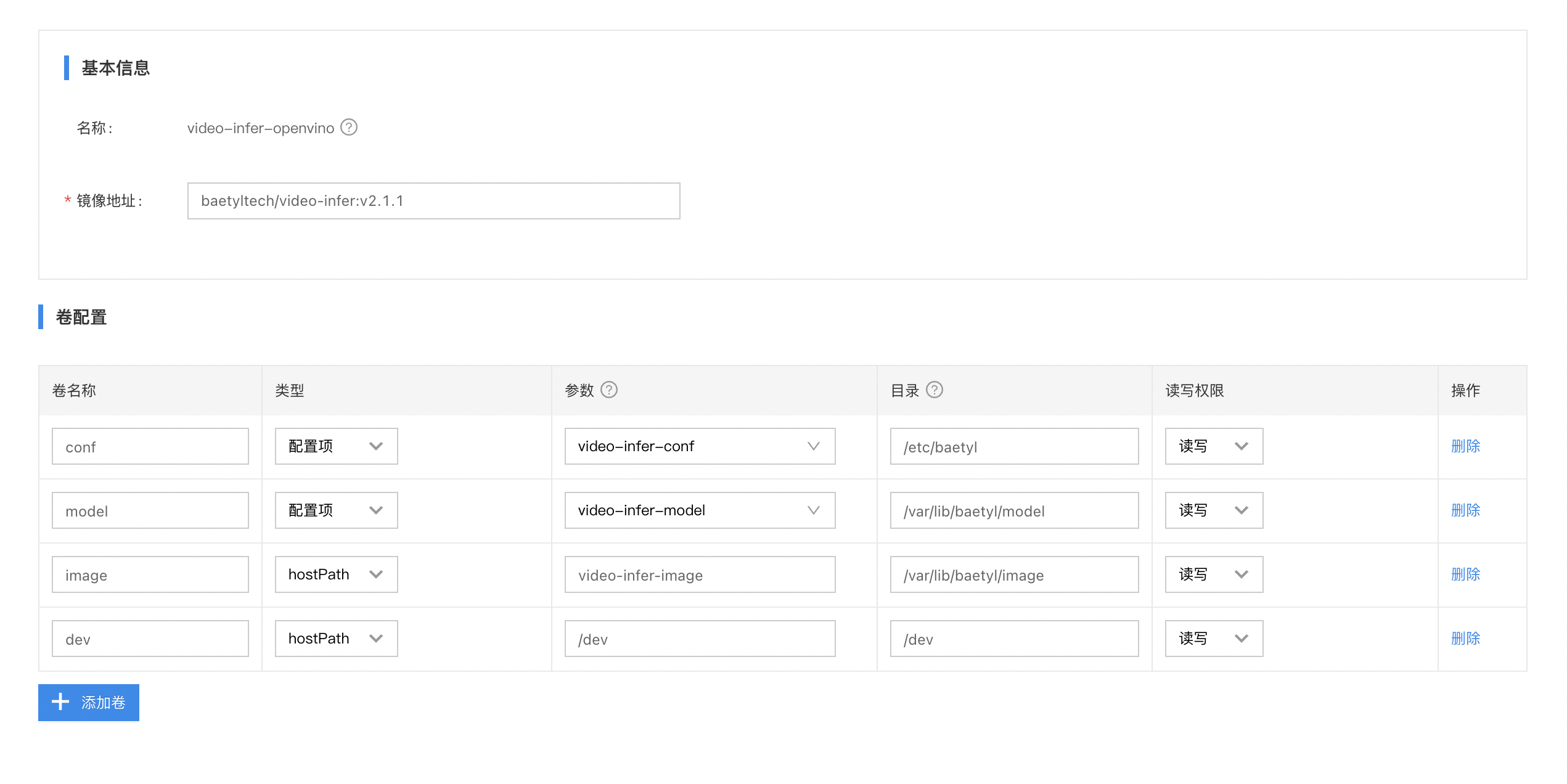Open 读写 permission dropdown in conf row
The height and width of the screenshot is (784, 1567).
tap(1214, 446)
